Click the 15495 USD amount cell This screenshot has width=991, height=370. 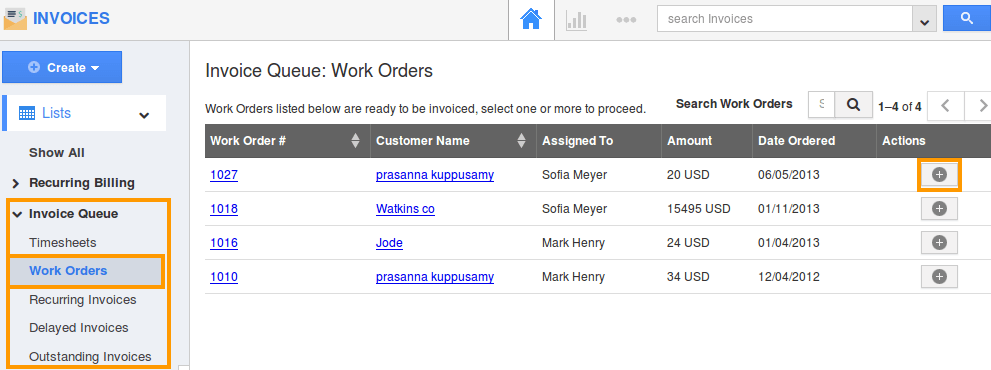(x=698, y=209)
